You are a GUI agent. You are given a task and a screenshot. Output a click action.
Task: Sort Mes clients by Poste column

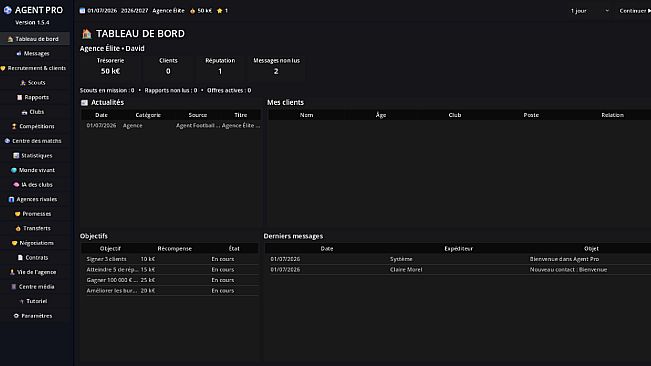531,115
